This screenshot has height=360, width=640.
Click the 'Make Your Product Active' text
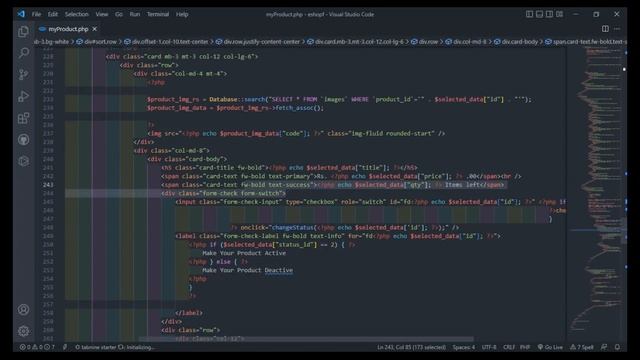click(x=244, y=253)
